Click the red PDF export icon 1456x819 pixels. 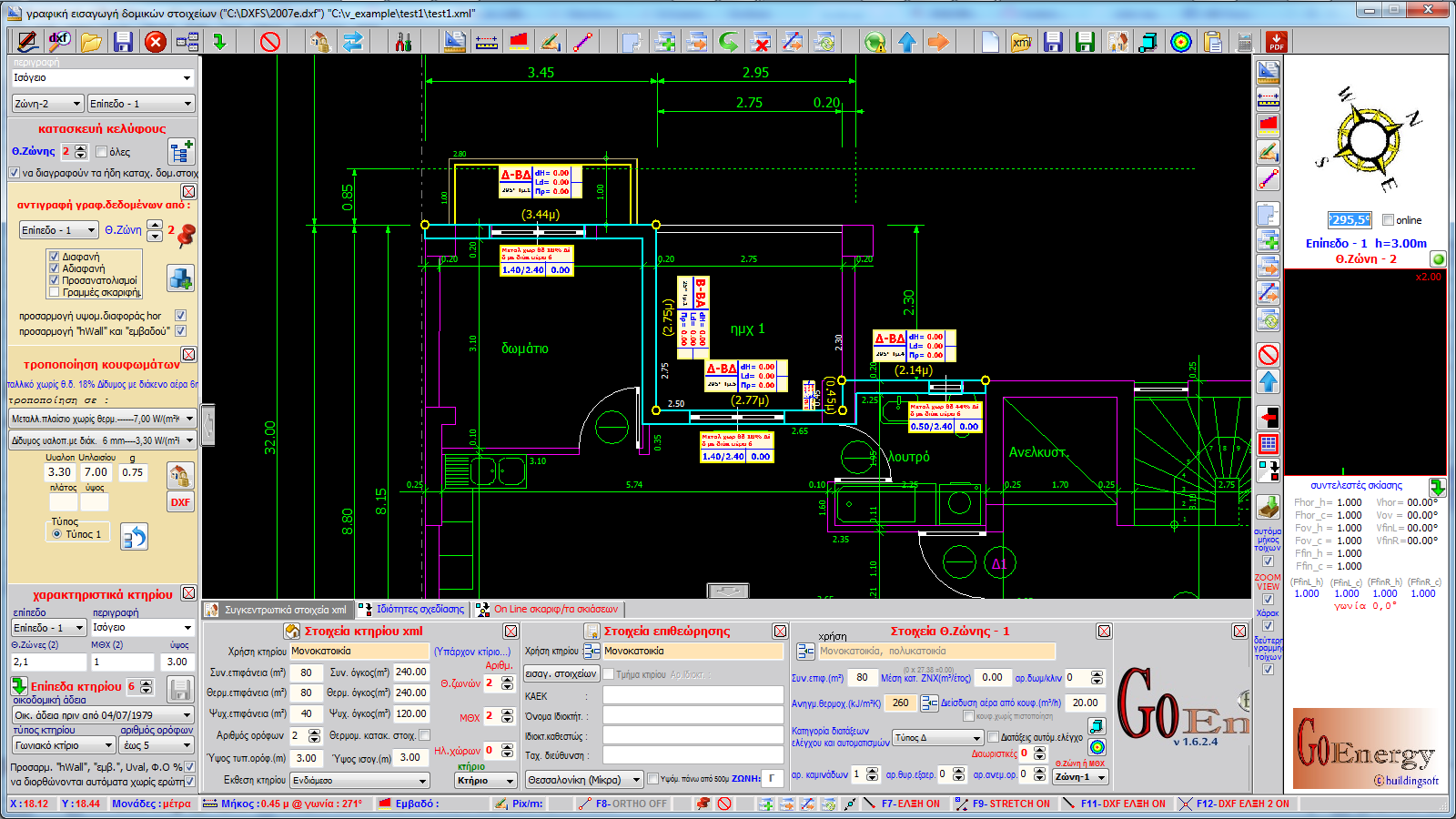(1277, 42)
